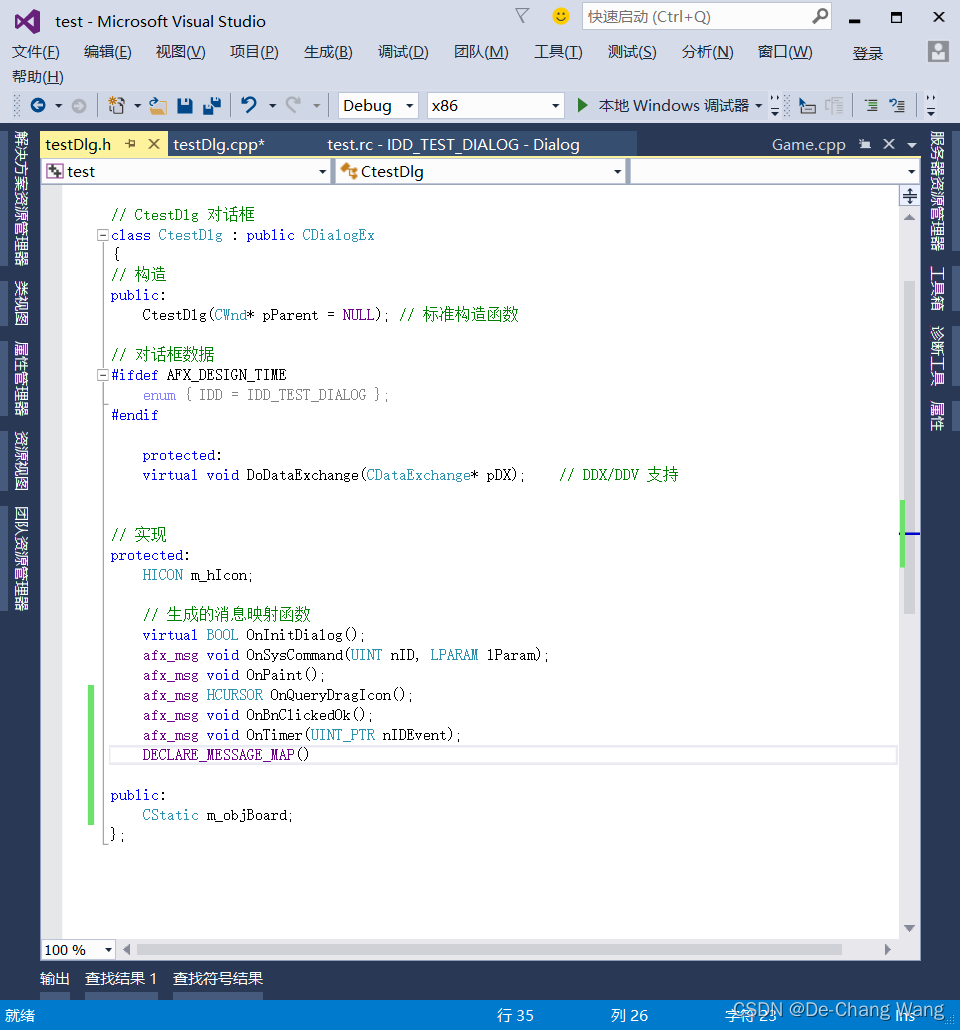The width and height of the screenshot is (960, 1030).
Task: Click the New Project toolbar icon
Action: click(116, 105)
